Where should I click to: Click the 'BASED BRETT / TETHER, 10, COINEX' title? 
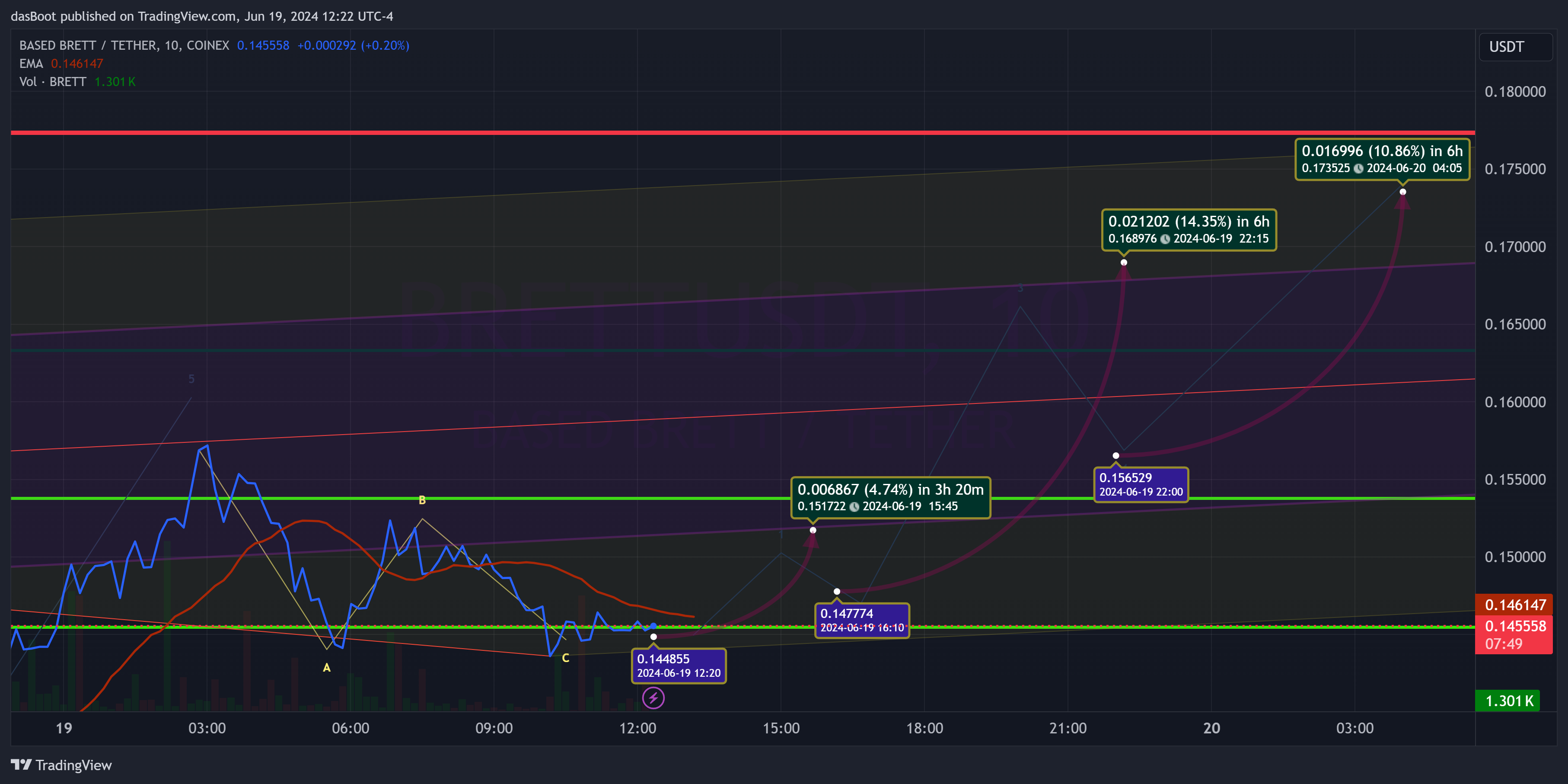124,46
